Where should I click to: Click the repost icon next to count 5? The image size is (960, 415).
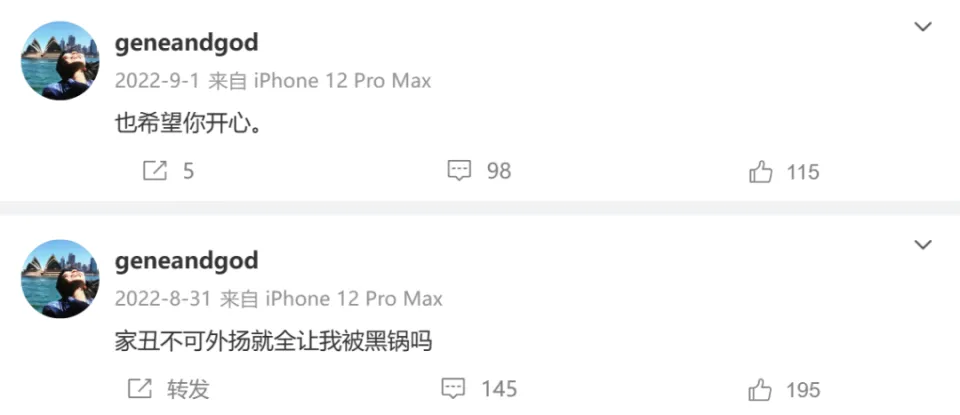[x=155, y=171]
